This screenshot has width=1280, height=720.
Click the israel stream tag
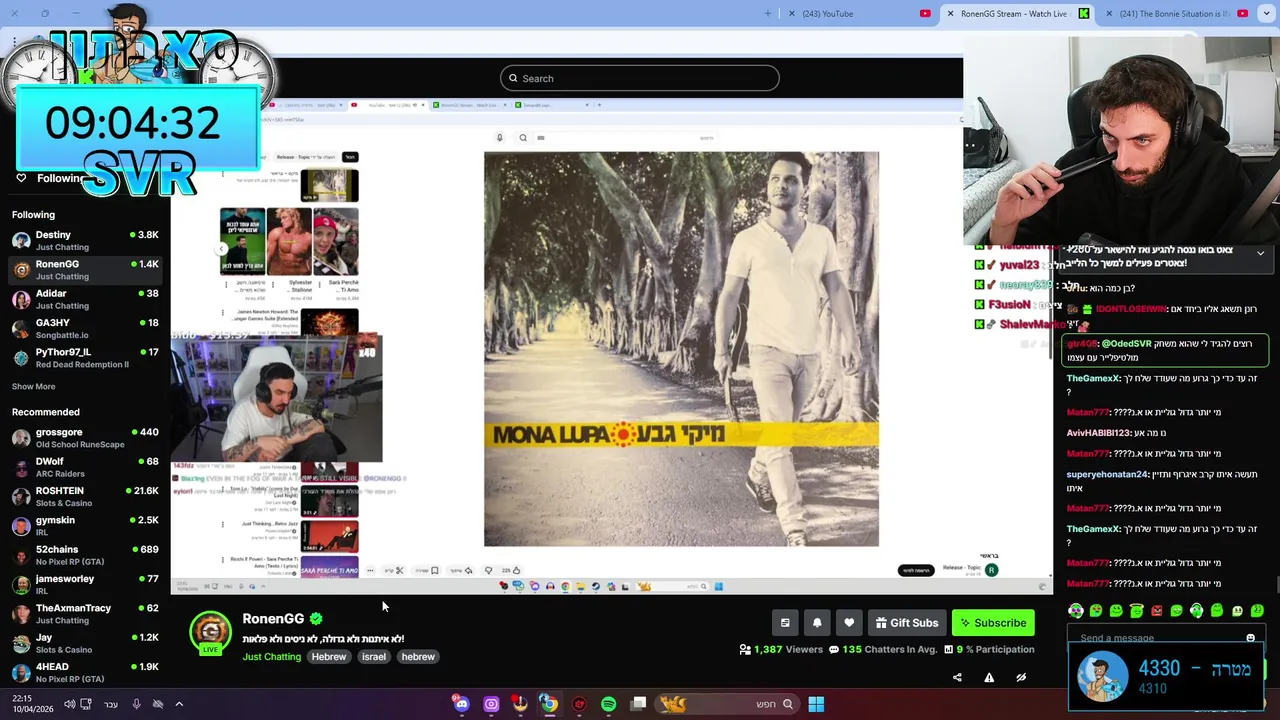pos(374,657)
